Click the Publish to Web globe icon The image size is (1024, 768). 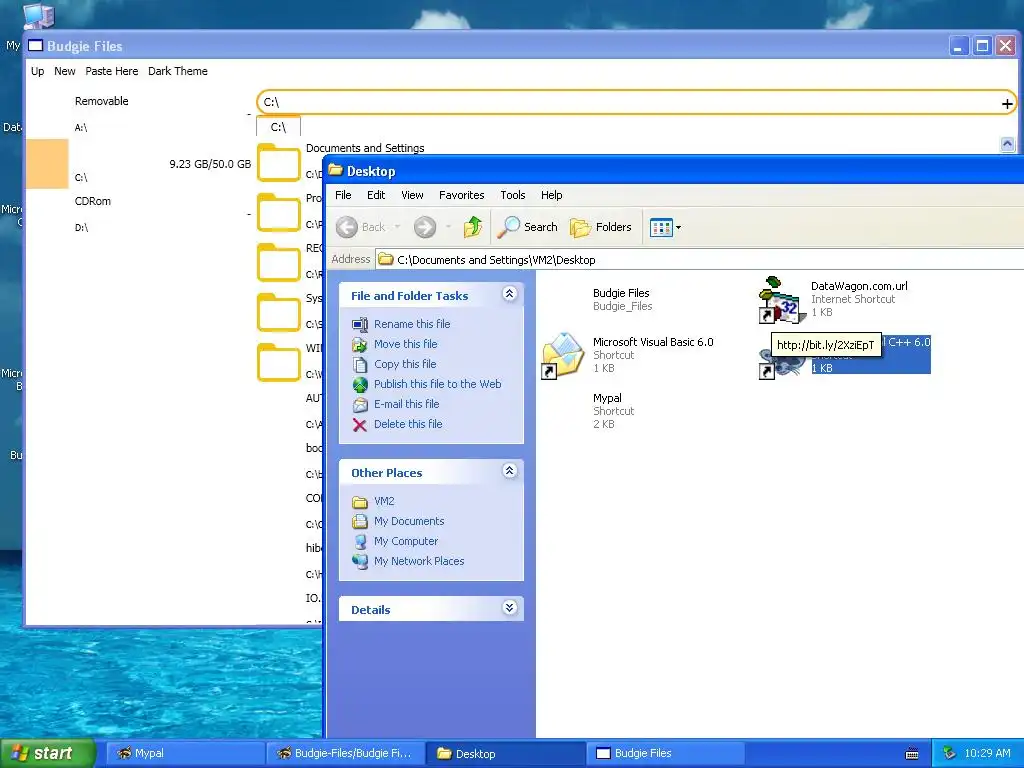point(360,385)
